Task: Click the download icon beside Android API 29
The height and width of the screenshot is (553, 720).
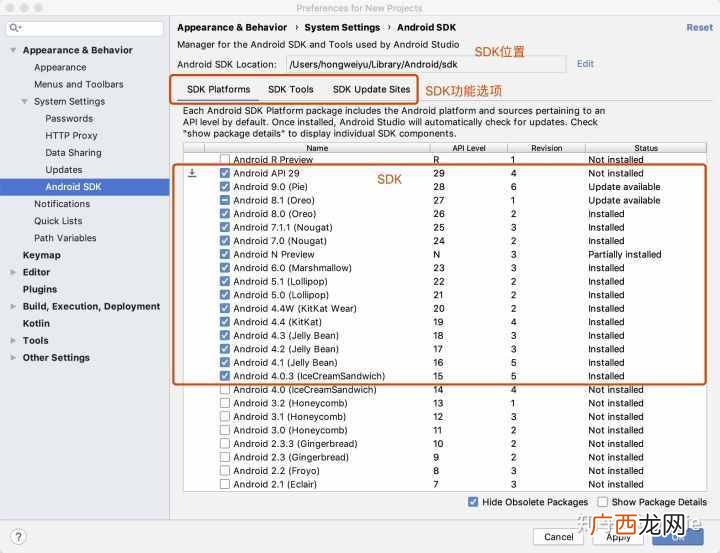Action: [x=192, y=173]
